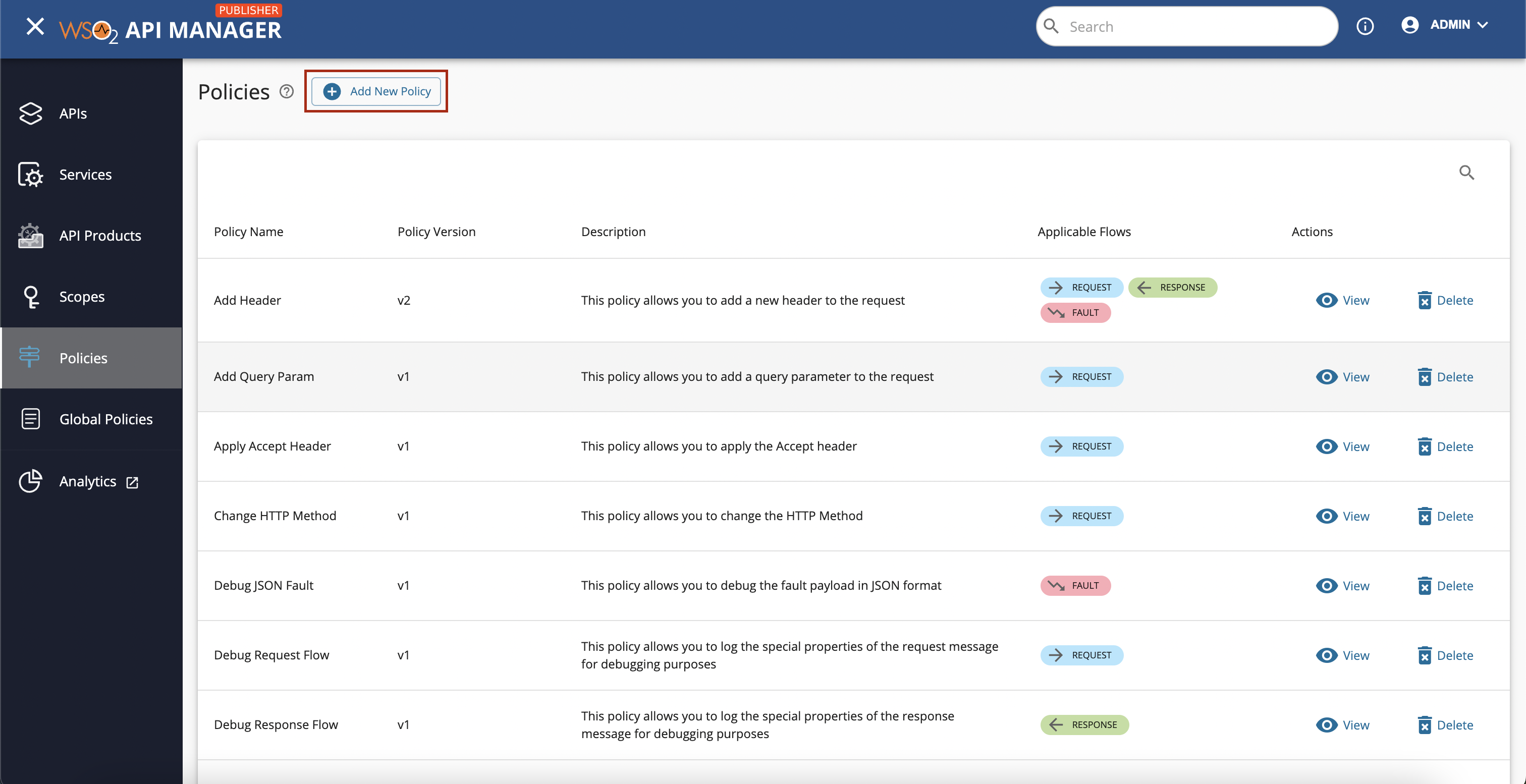Image resolution: width=1526 pixels, height=784 pixels.
Task: Focus the header Search field
Action: click(x=1187, y=27)
